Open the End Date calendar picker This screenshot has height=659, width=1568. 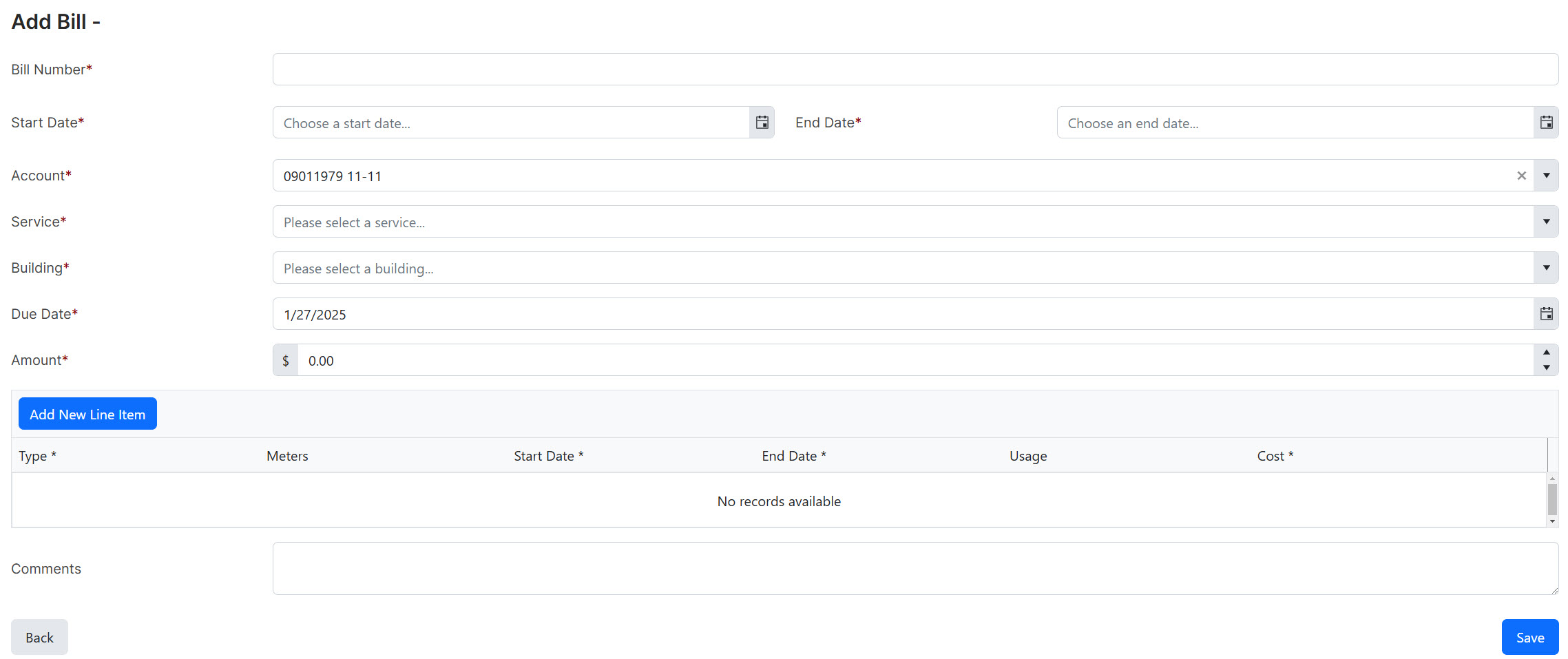click(x=1546, y=123)
